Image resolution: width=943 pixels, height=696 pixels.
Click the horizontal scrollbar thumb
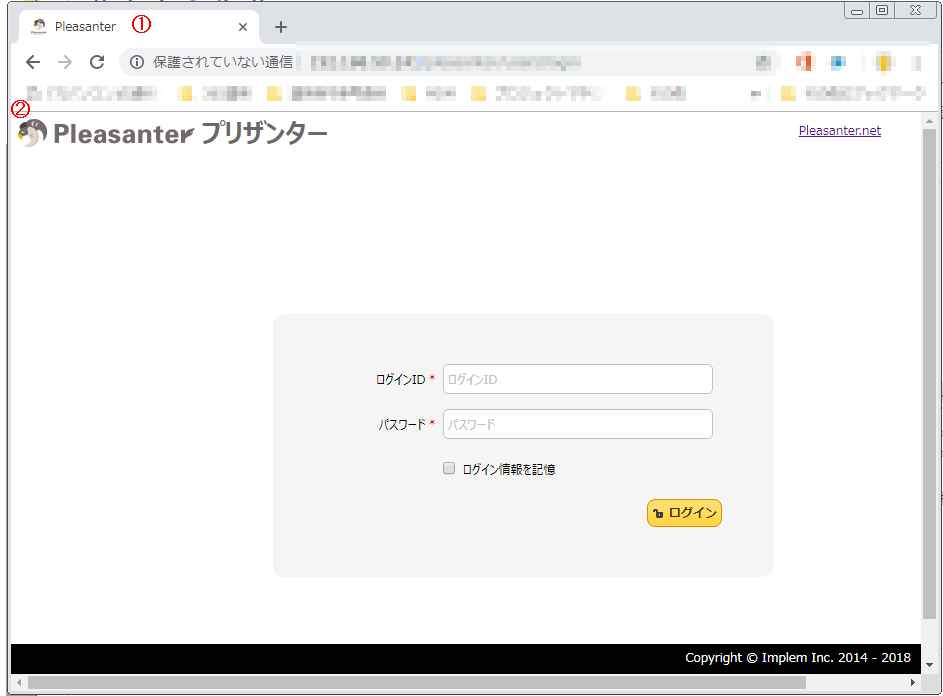(416, 682)
